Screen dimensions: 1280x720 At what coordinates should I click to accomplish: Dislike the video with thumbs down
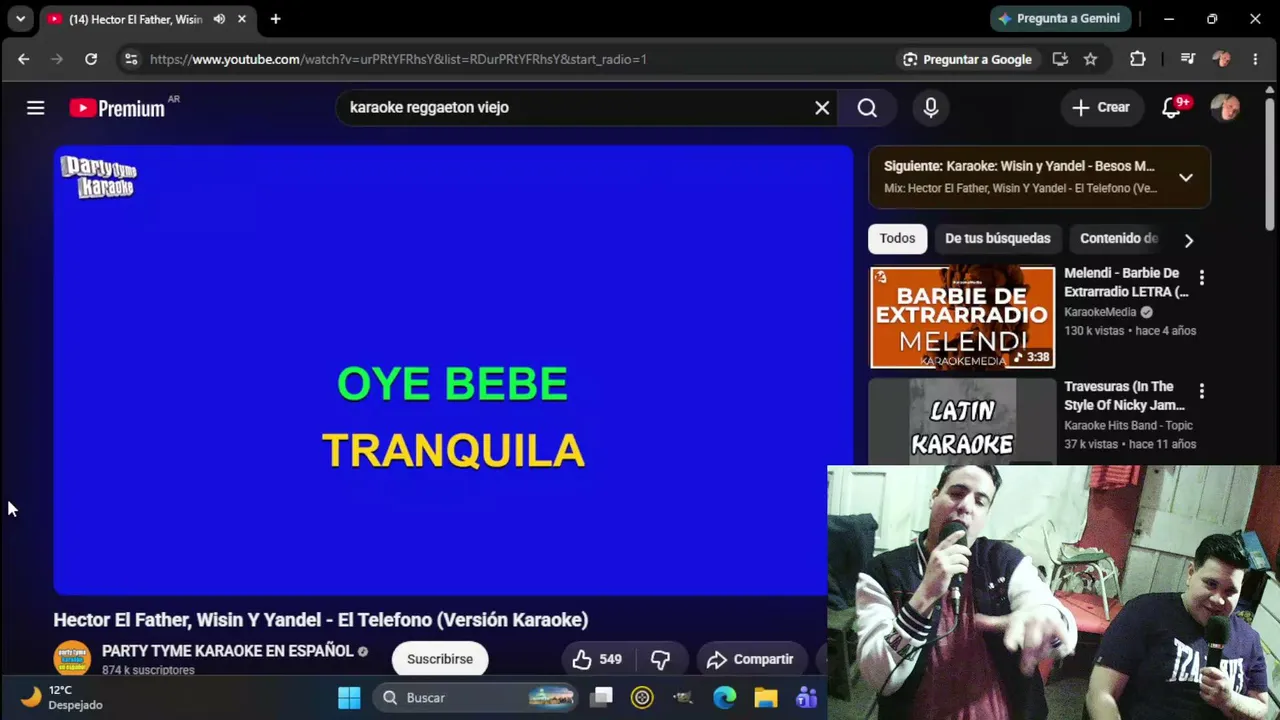pos(660,659)
